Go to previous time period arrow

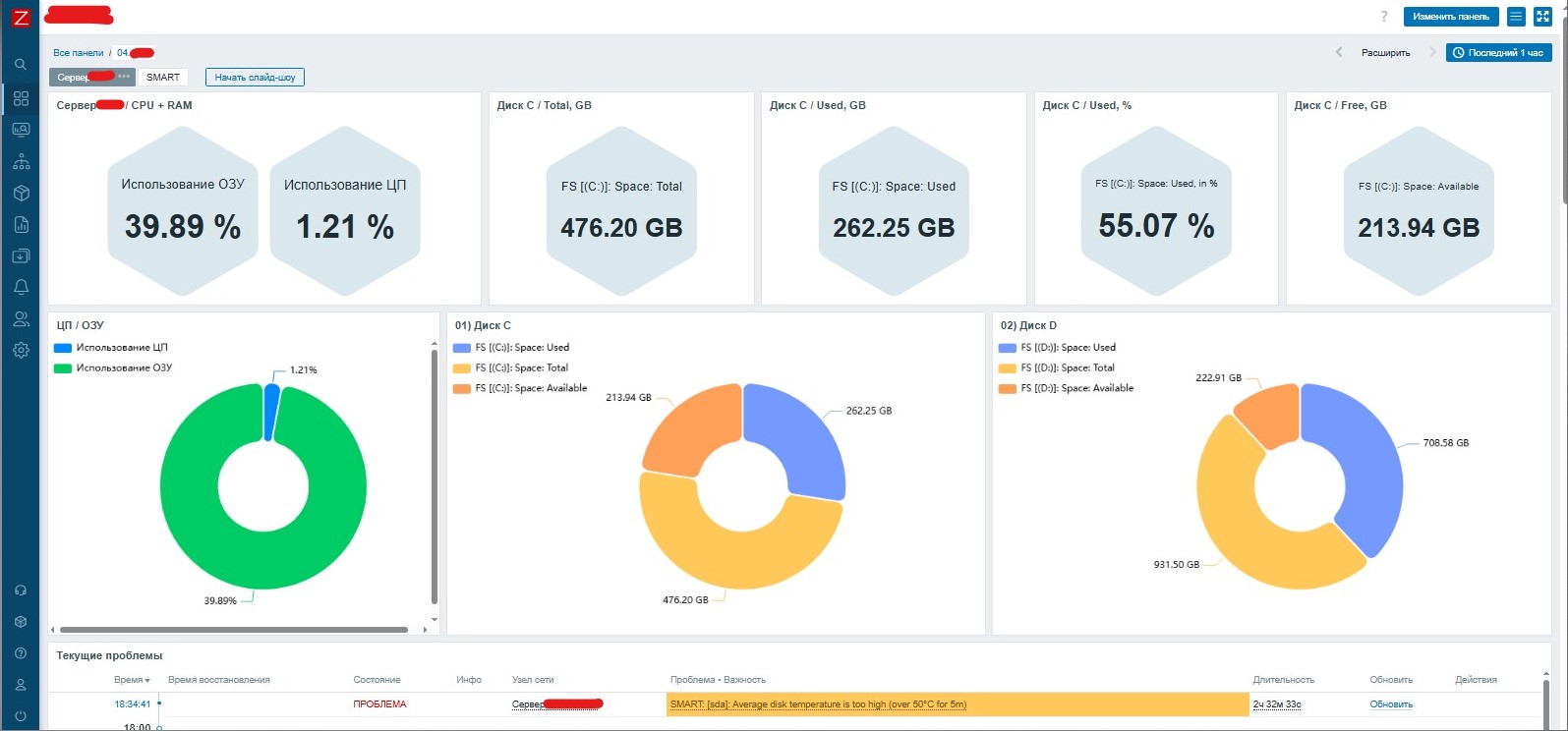pos(1339,53)
